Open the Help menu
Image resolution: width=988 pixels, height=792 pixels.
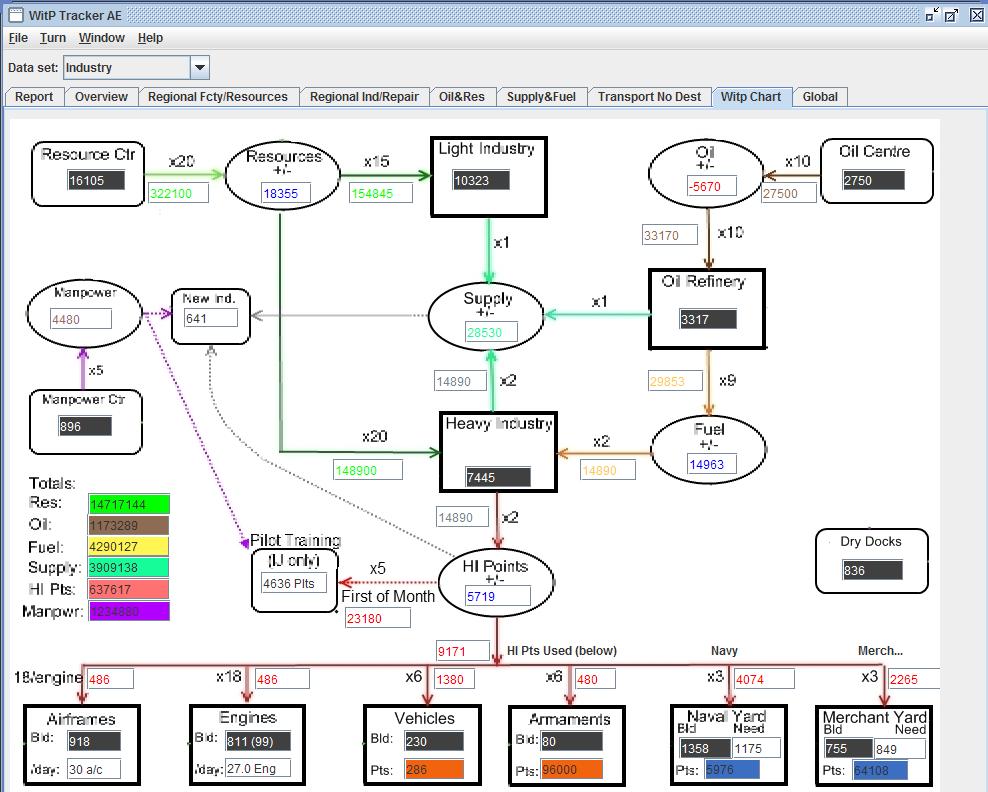pos(150,38)
